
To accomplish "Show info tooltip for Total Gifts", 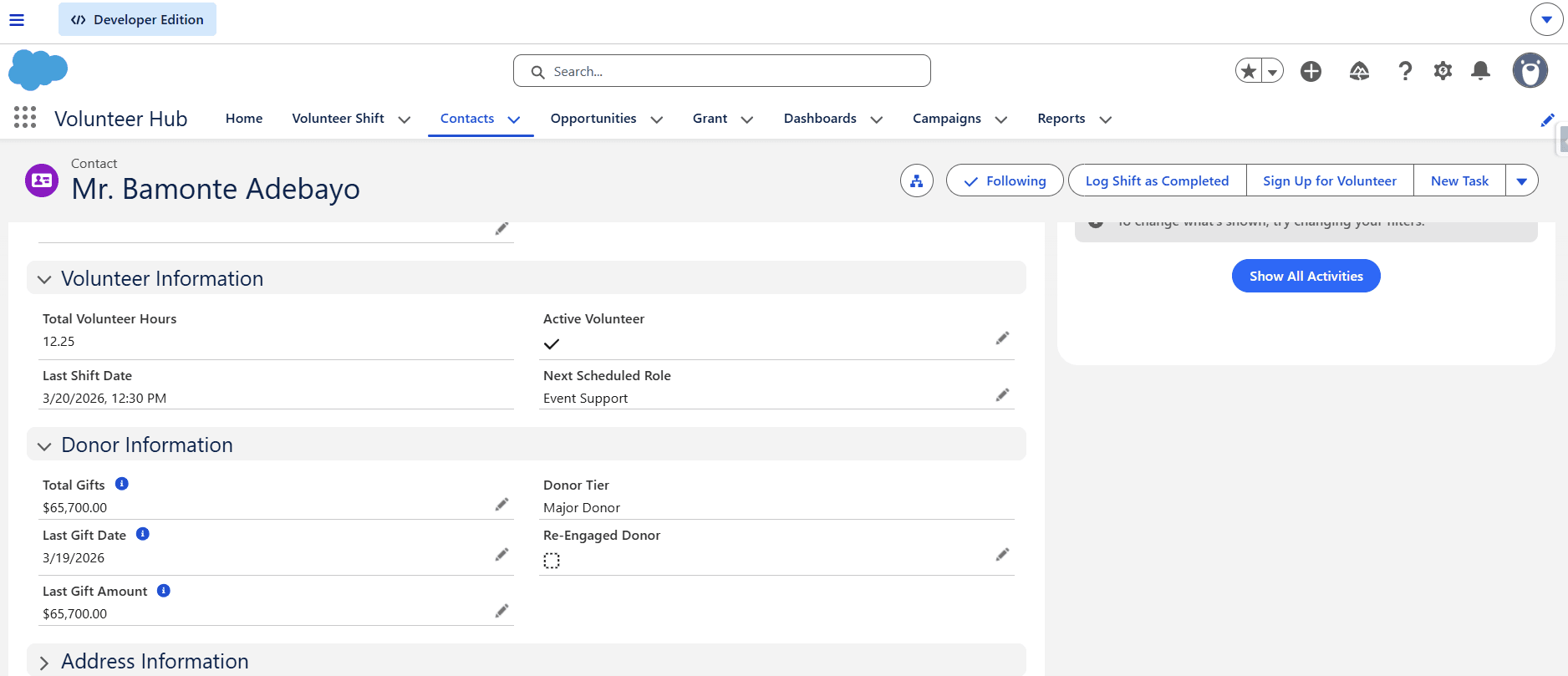I will pyautogui.click(x=122, y=484).
